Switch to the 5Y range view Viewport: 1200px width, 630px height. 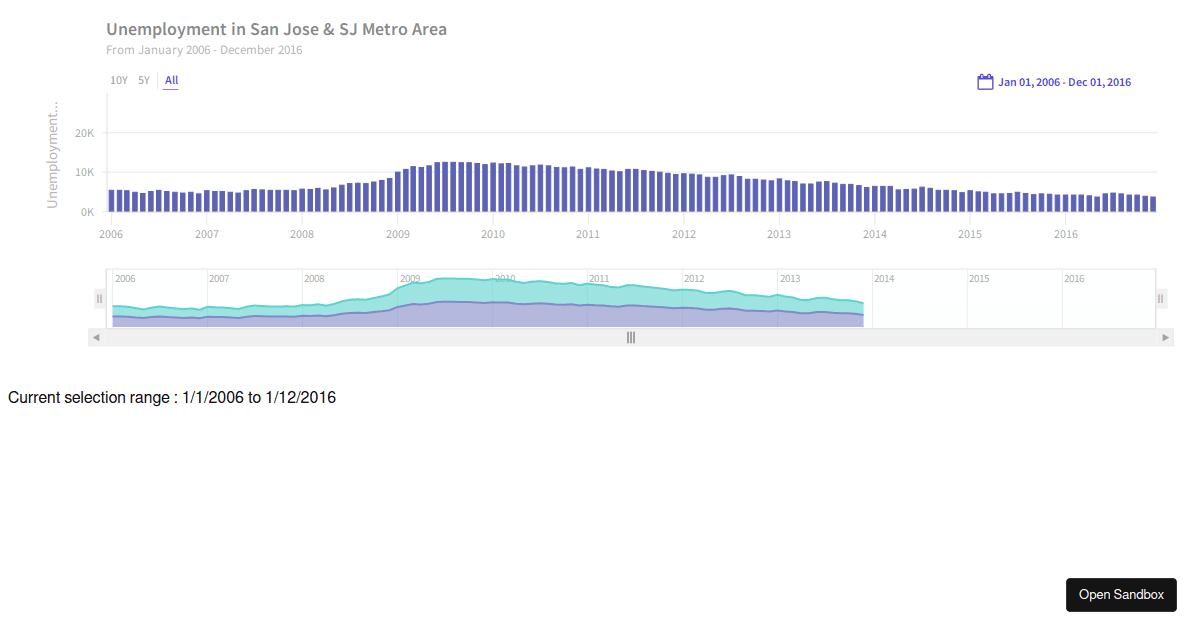point(142,80)
